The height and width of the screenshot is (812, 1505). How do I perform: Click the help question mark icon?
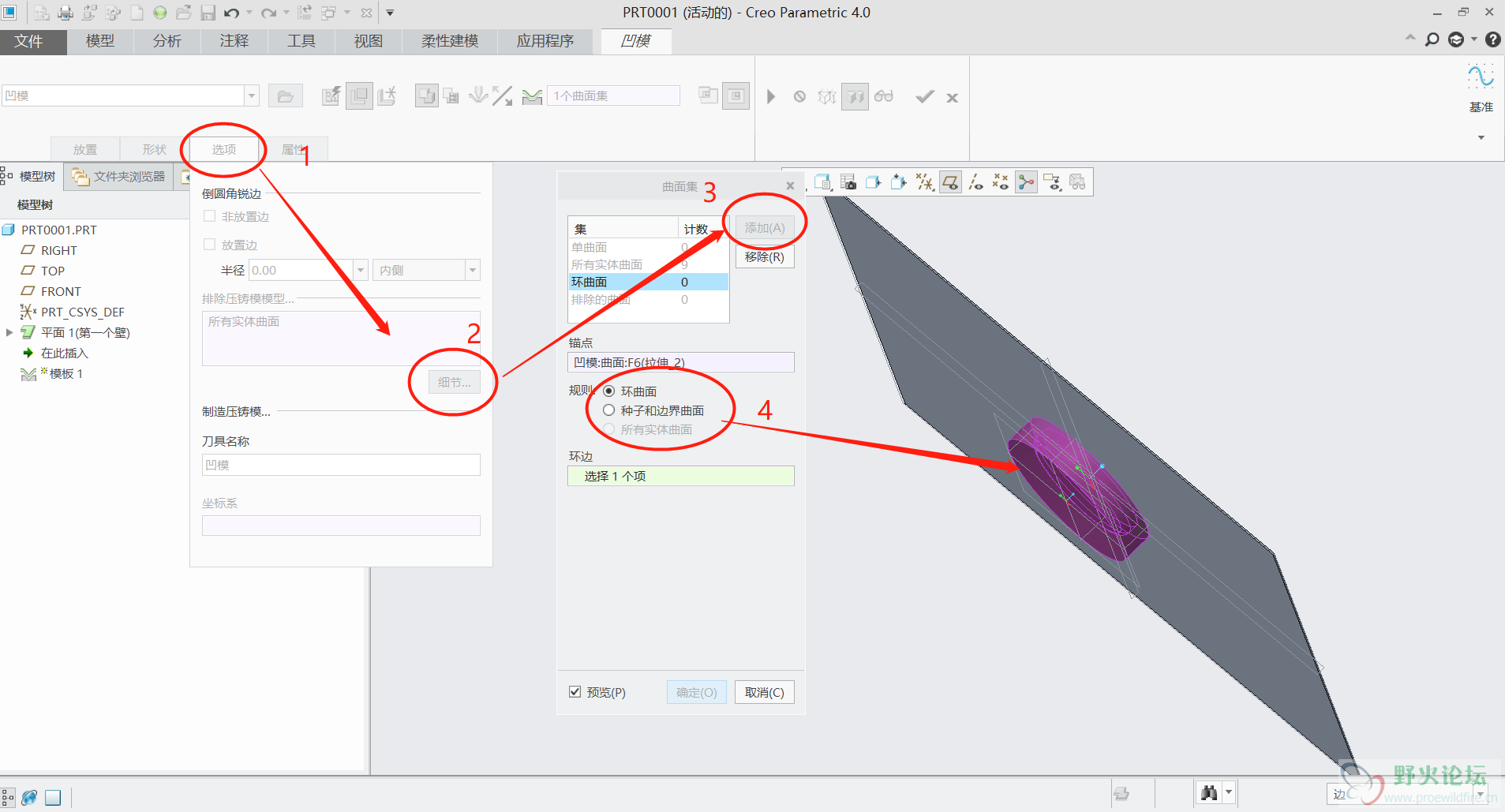click(1492, 39)
